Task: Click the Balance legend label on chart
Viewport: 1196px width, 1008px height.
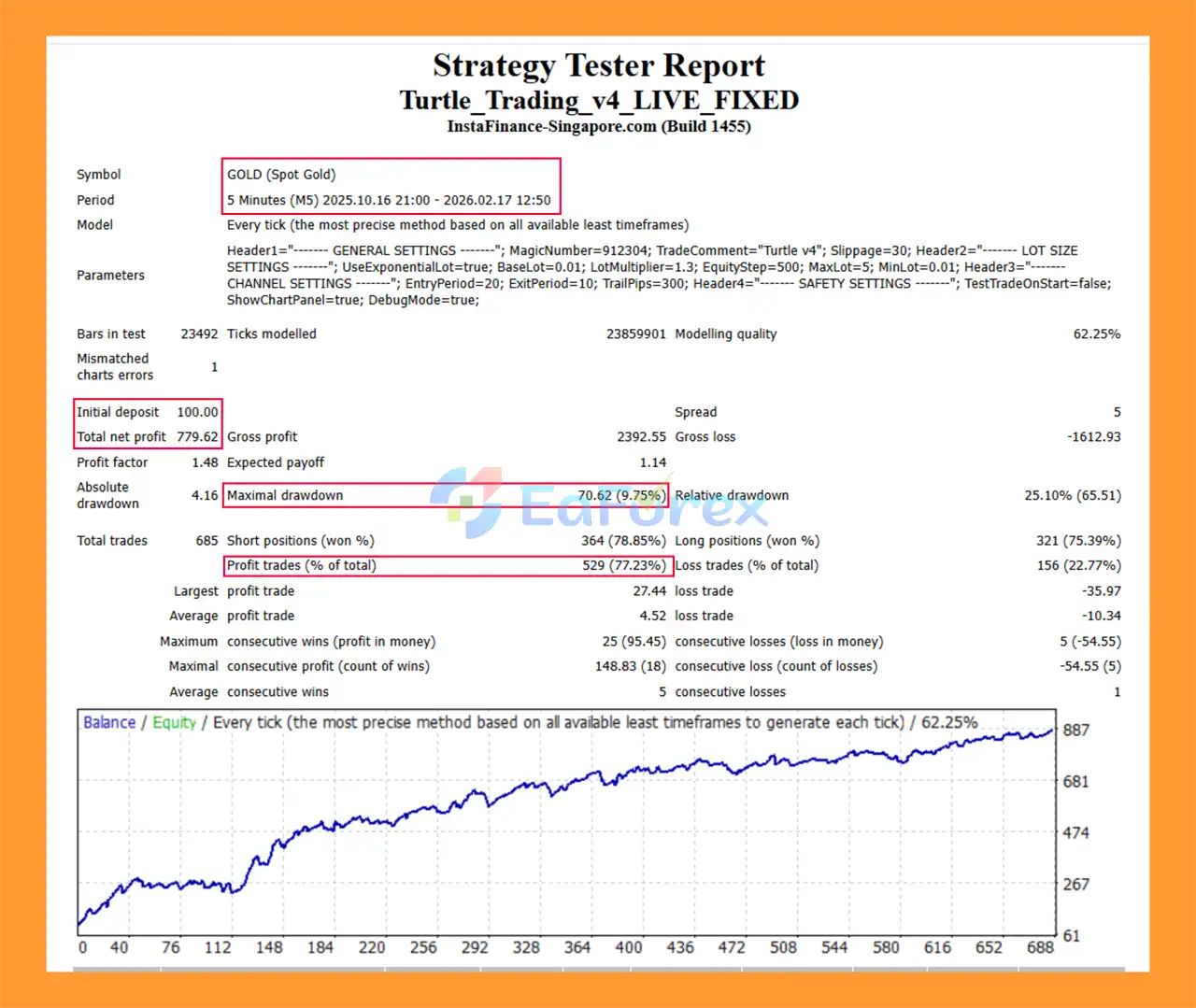Action: click(x=109, y=722)
